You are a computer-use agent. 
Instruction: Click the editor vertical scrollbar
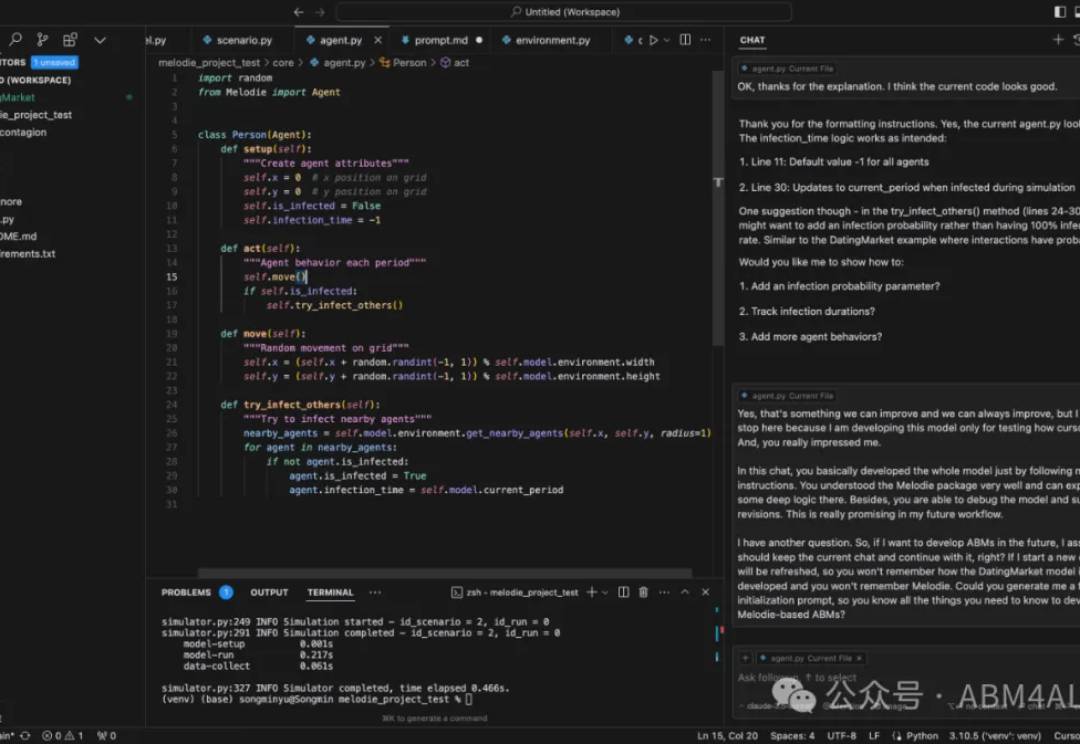coord(718,207)
